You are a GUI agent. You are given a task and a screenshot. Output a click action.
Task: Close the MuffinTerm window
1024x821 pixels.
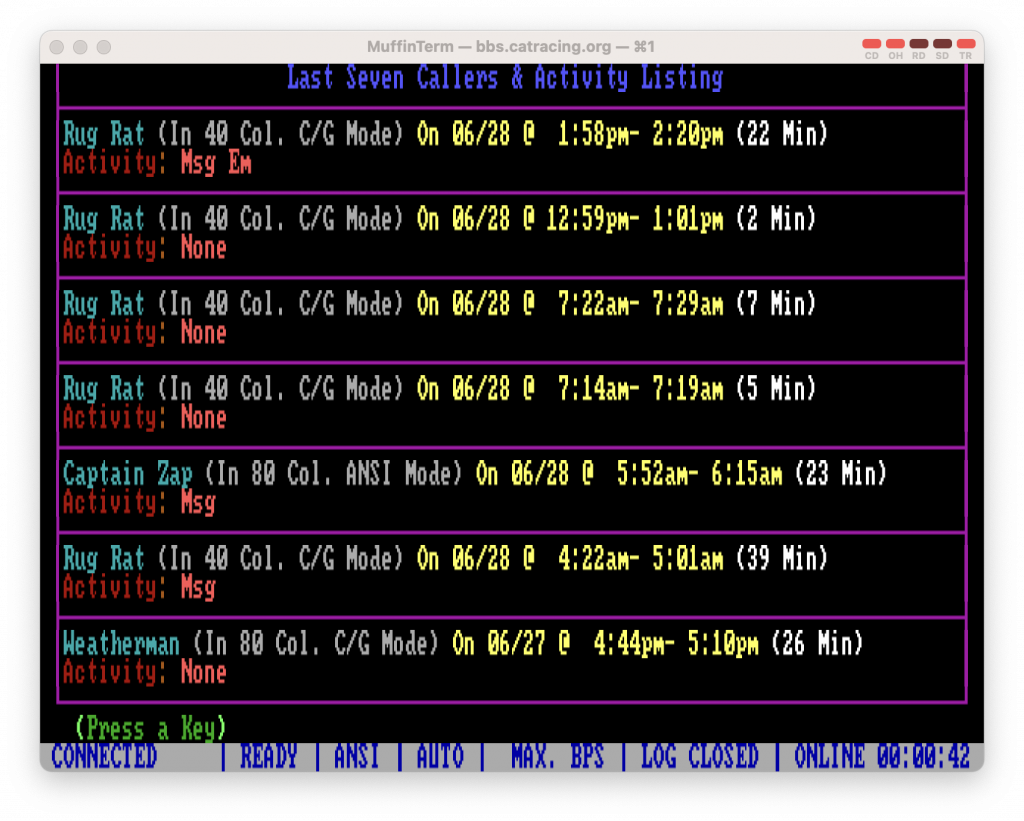coord(57,47)
